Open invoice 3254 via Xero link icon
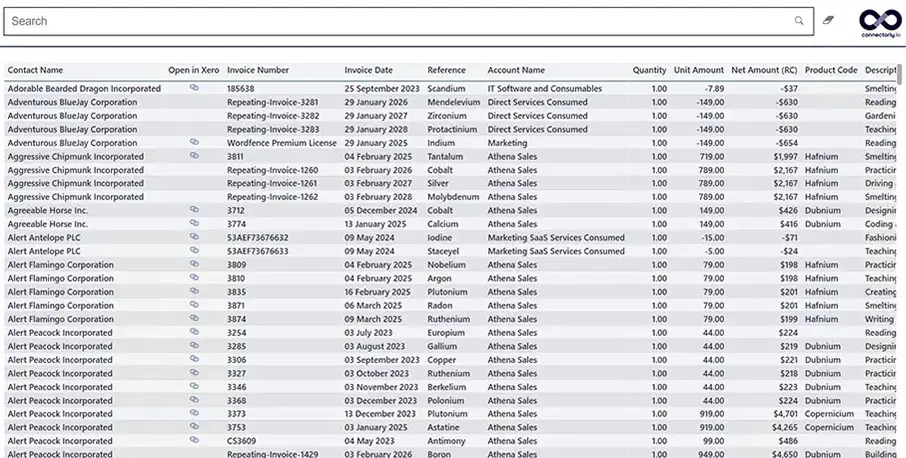Screen dimensions: 906x458 point(194,332)
